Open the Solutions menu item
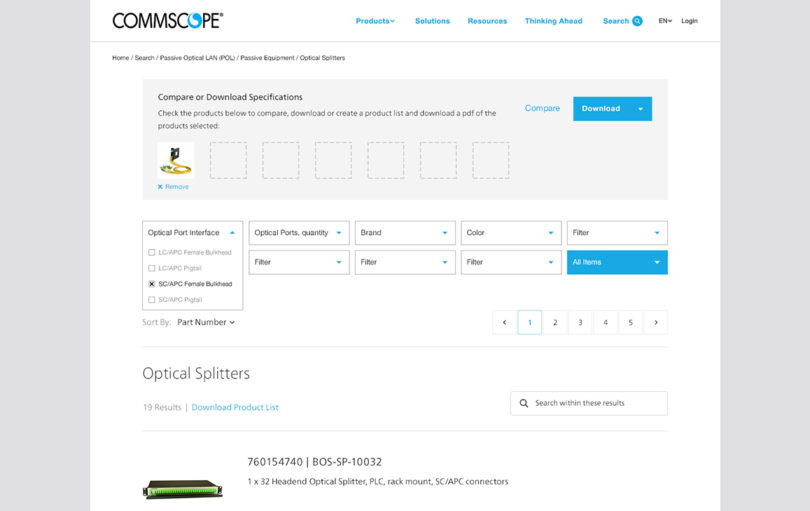This screenshot has width=810, height=511. click(432, 21)
